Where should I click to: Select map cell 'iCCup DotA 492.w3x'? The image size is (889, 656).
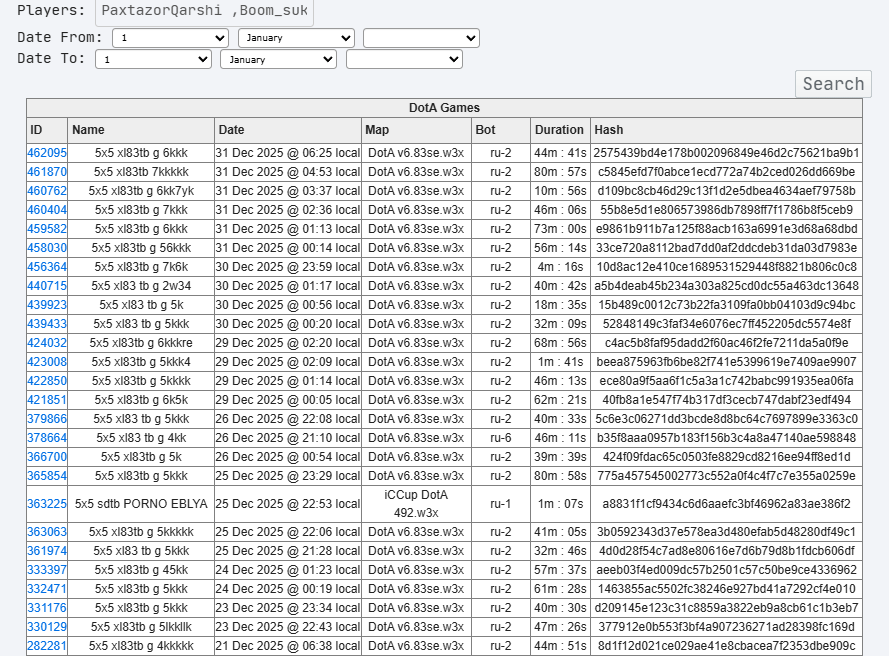click(x=416, y=504)
